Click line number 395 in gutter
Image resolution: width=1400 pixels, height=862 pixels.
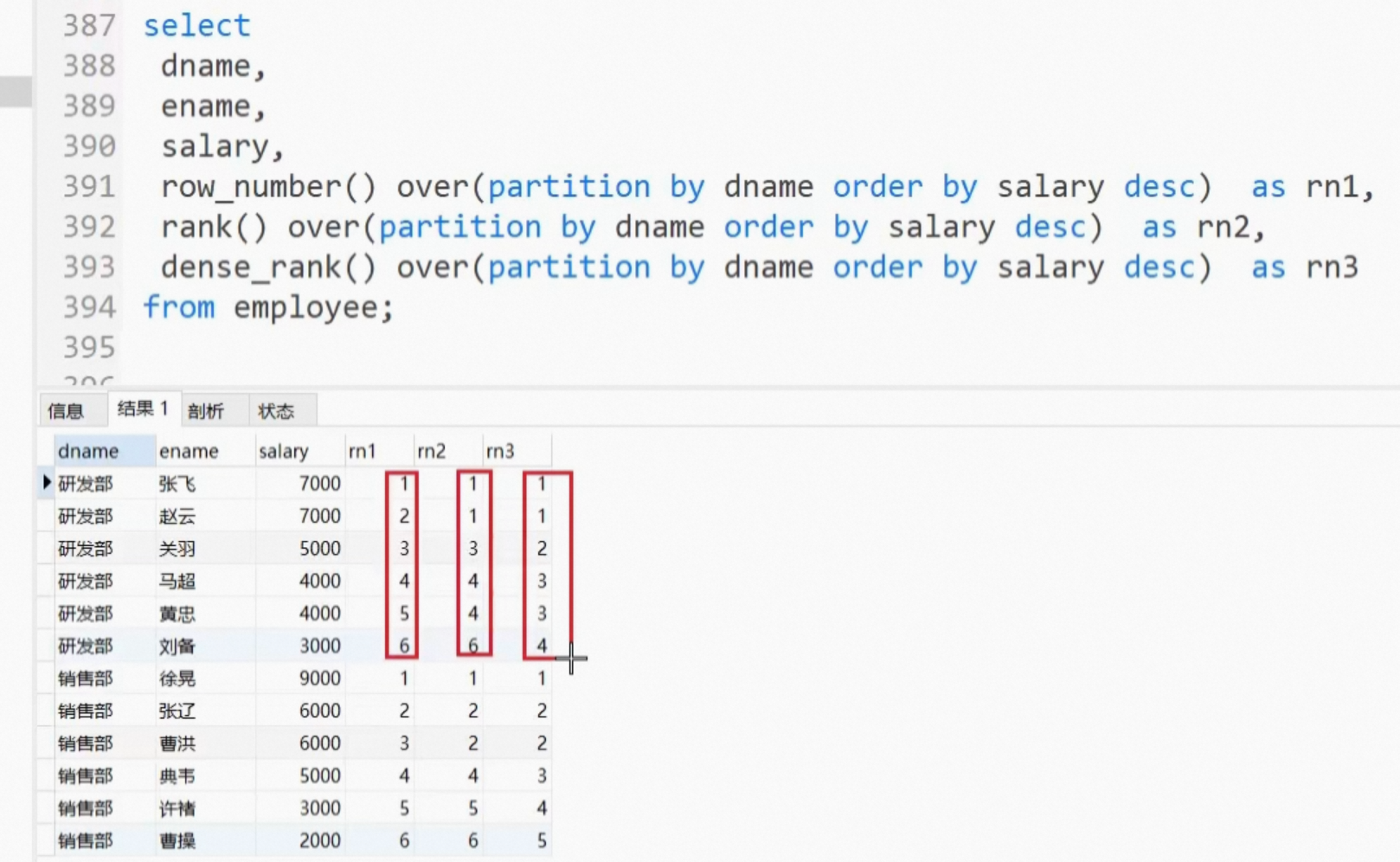pyautogui.click(x=89, y=348)
